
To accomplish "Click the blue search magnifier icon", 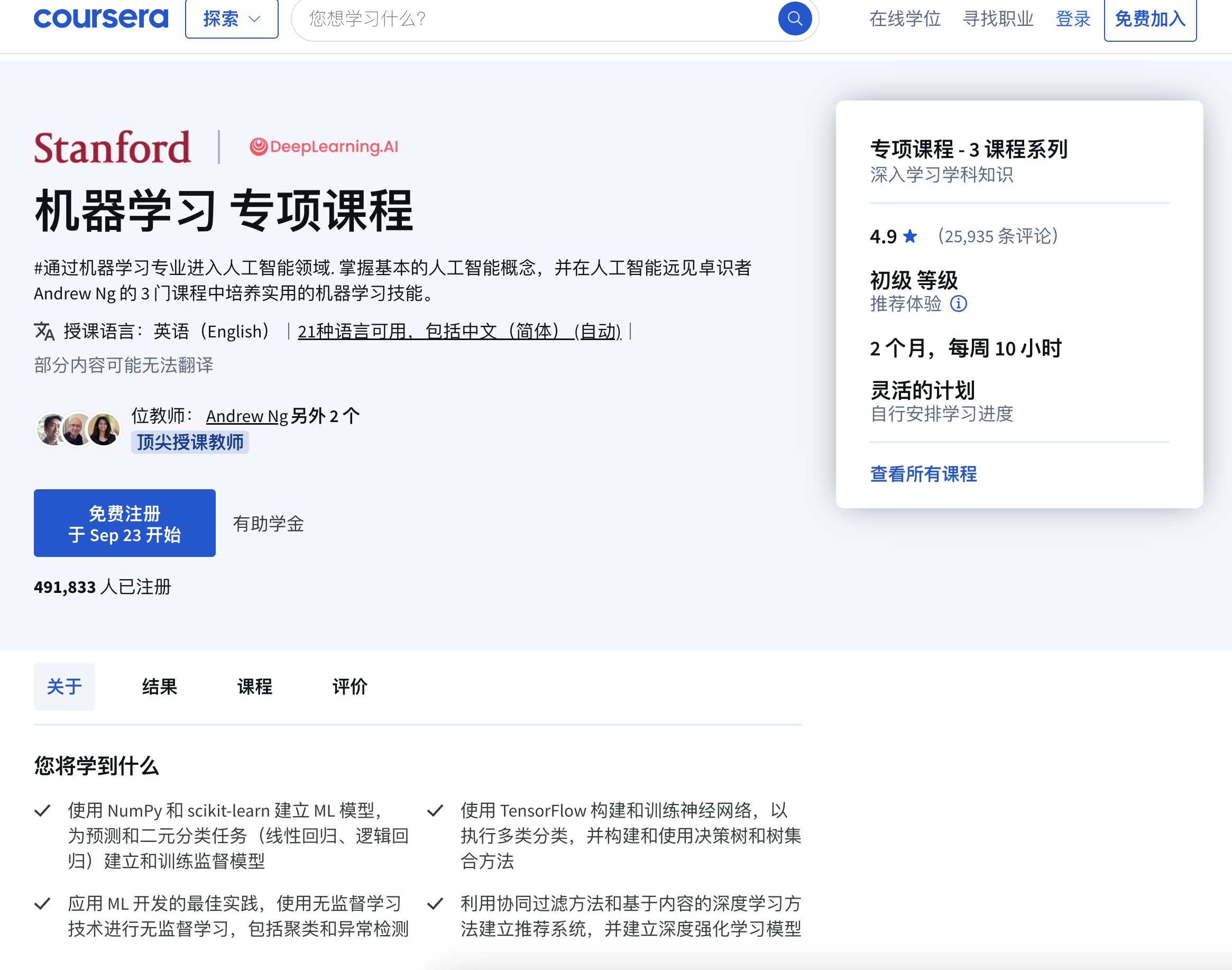I will [x=794, y=19].
